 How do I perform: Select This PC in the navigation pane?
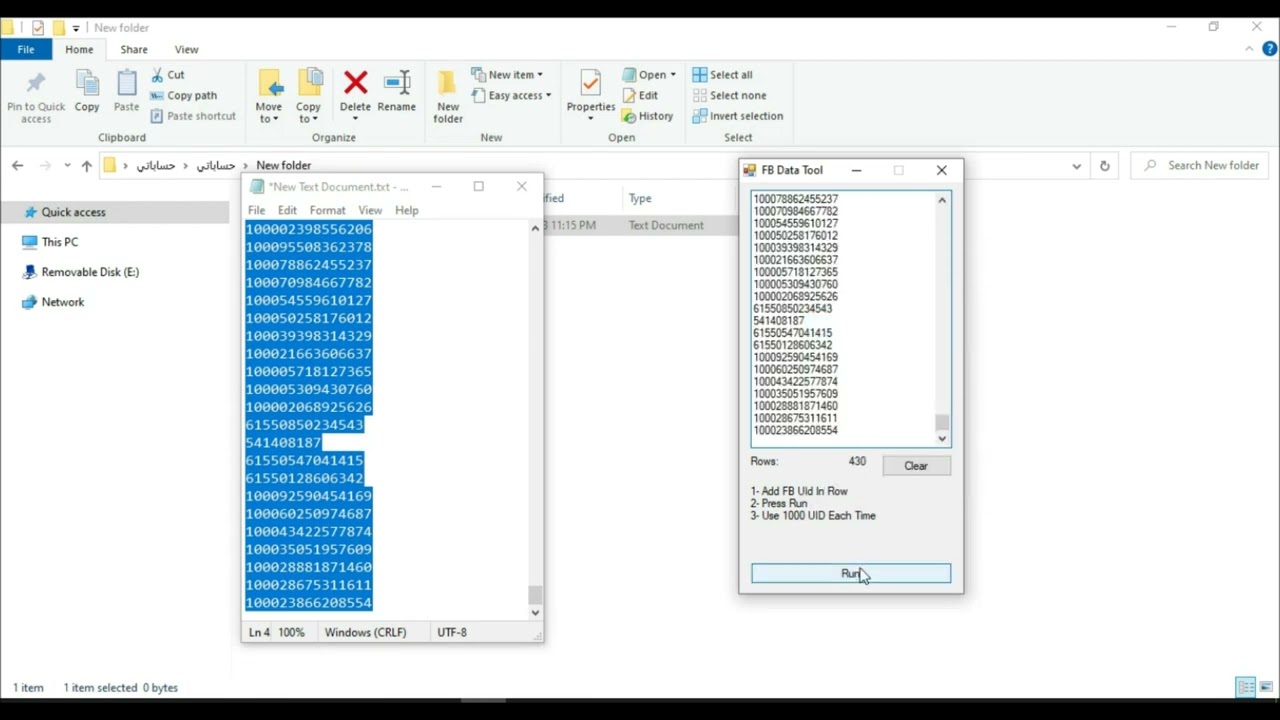(x=60, y=242)
